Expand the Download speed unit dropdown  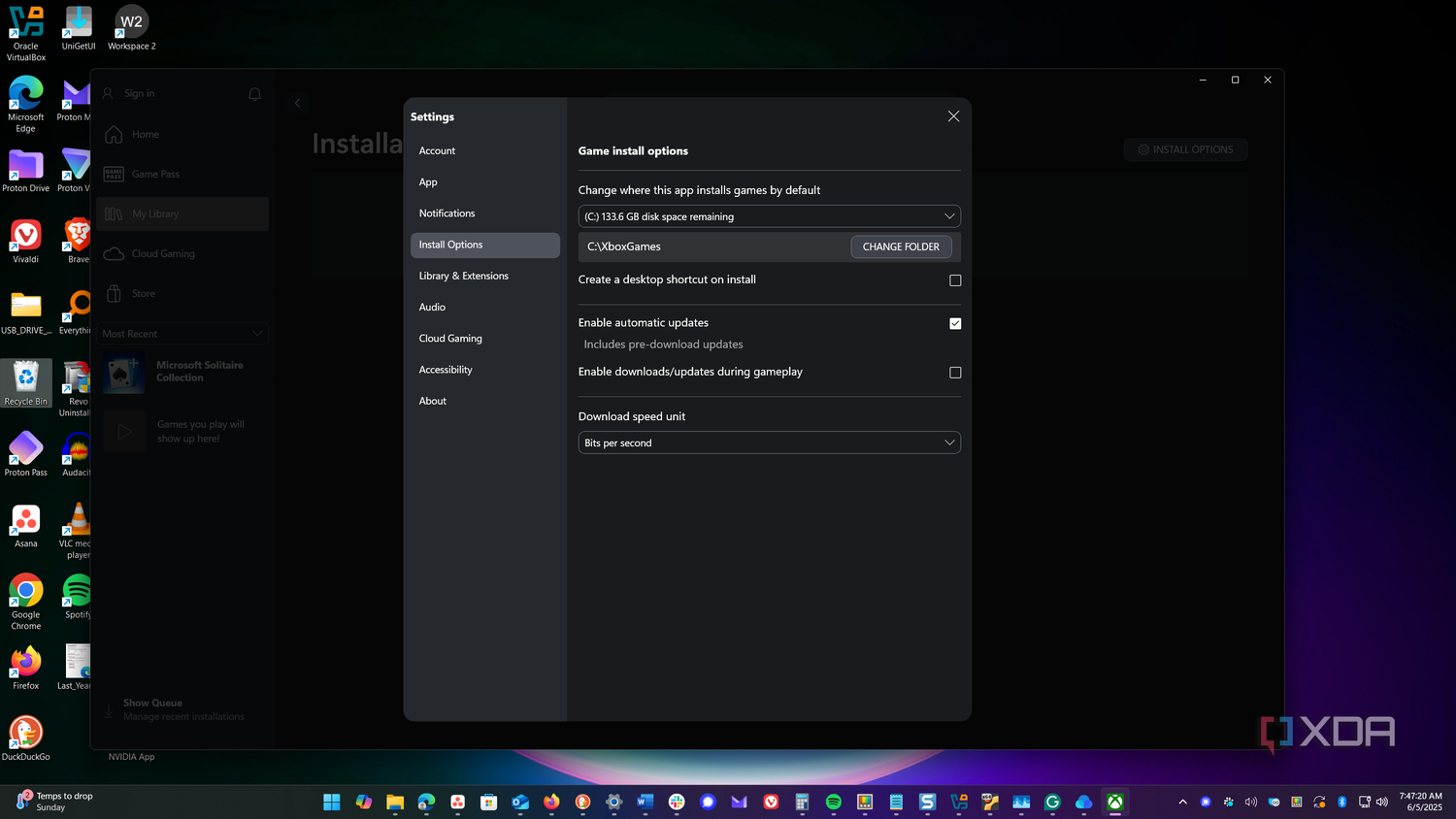coord(769,442)
